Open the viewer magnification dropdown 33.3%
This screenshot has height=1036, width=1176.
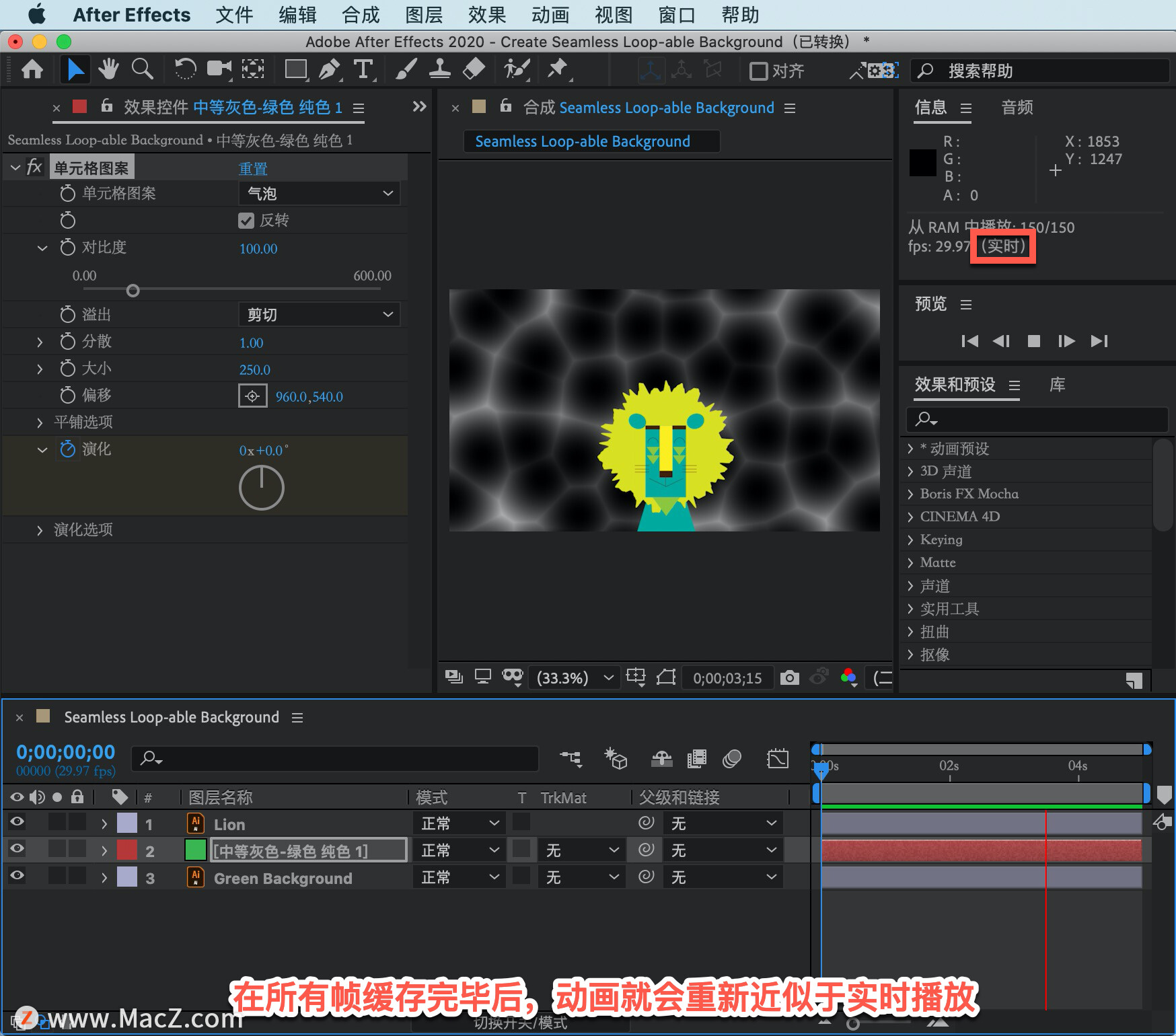click(575, 677)
